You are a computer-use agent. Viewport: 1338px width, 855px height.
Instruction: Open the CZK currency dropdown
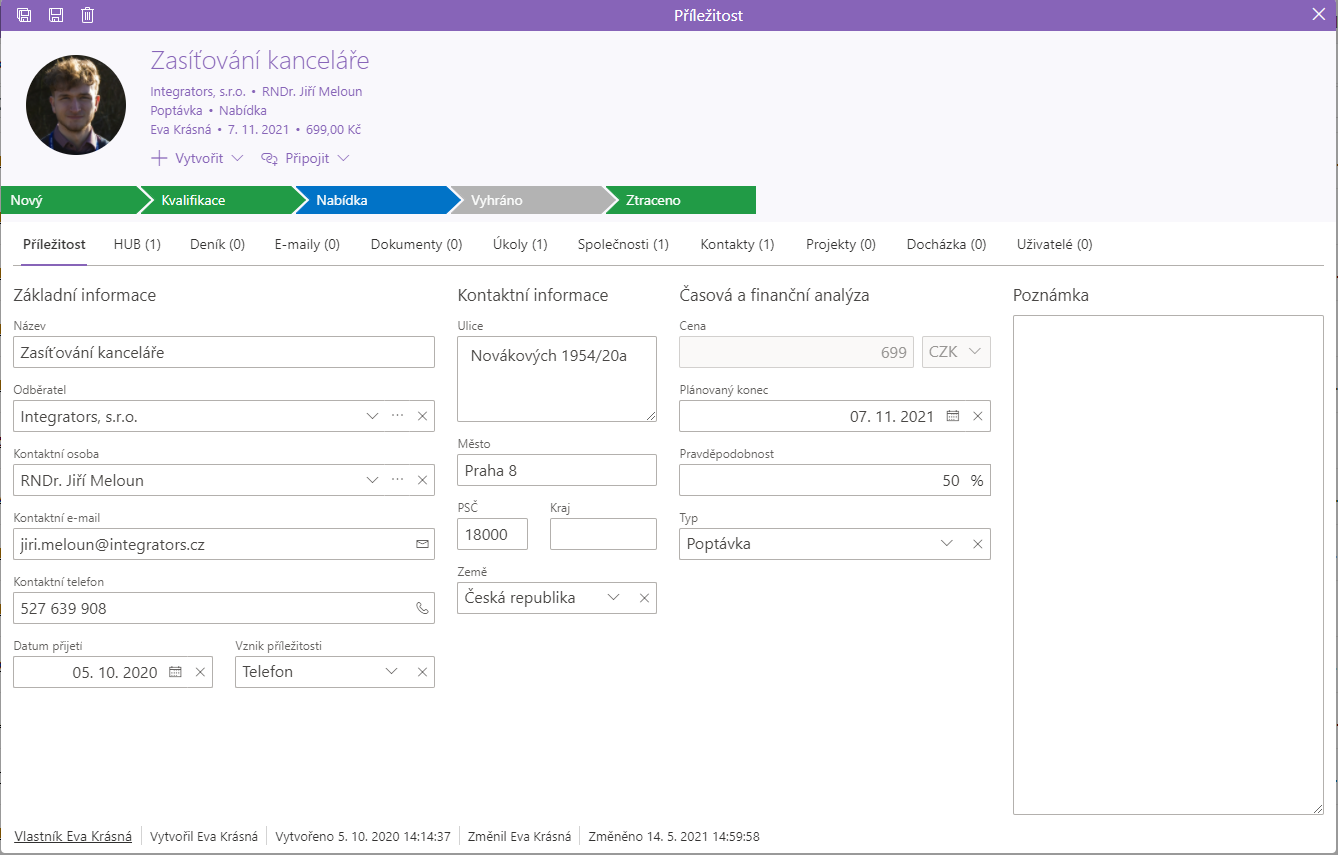pos(956,352)
